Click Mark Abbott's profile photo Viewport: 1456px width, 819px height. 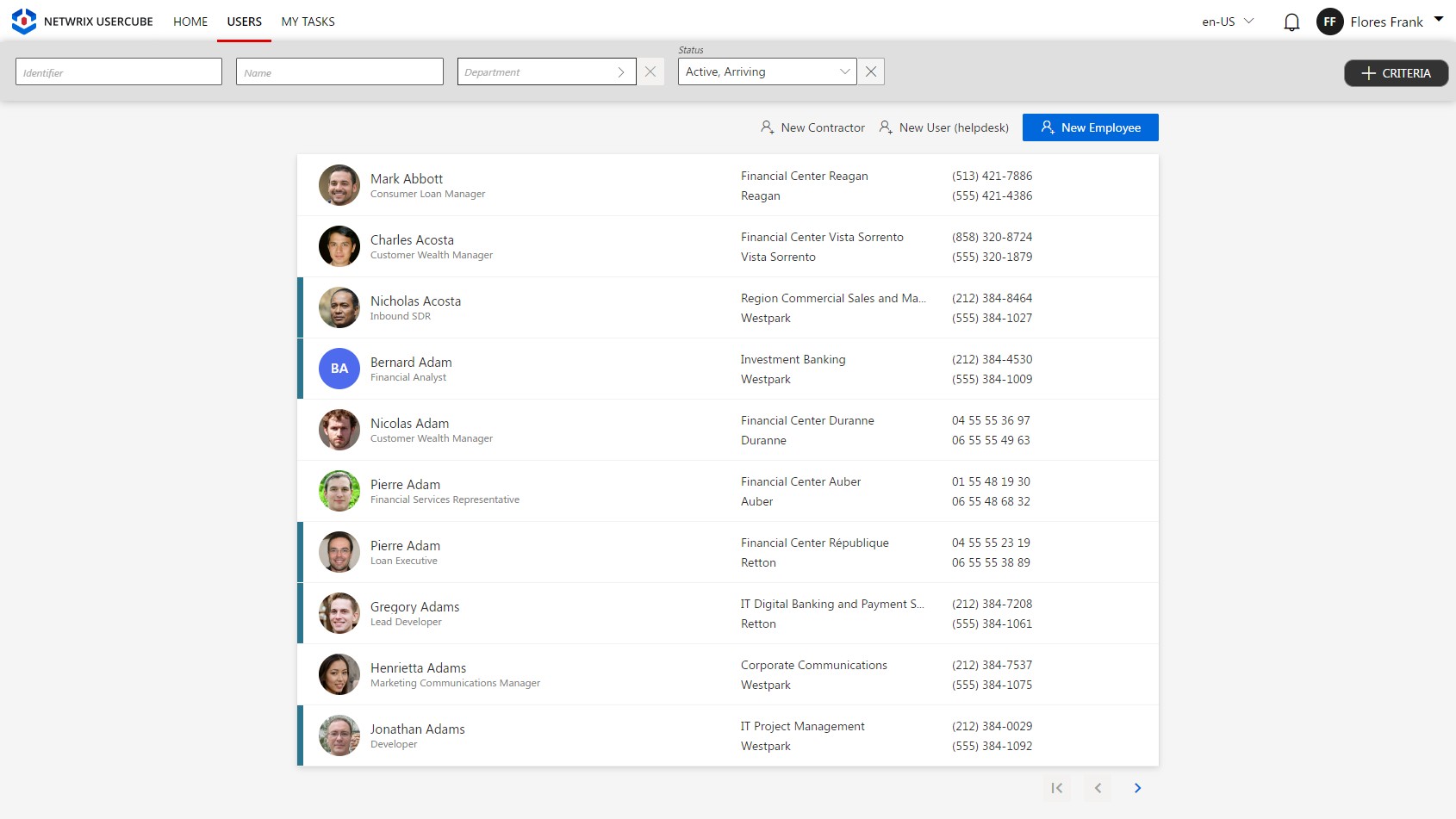339,184
